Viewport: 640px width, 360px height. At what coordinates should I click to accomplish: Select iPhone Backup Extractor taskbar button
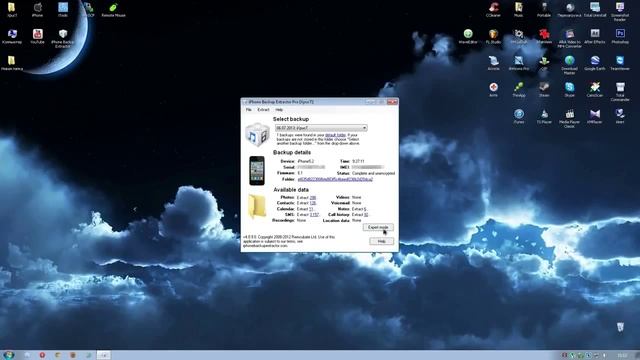[104, 355]
